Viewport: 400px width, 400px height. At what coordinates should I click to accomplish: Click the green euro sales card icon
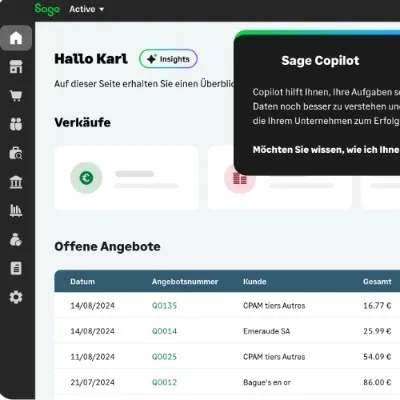pyautogui.click(x=86, y=178)
